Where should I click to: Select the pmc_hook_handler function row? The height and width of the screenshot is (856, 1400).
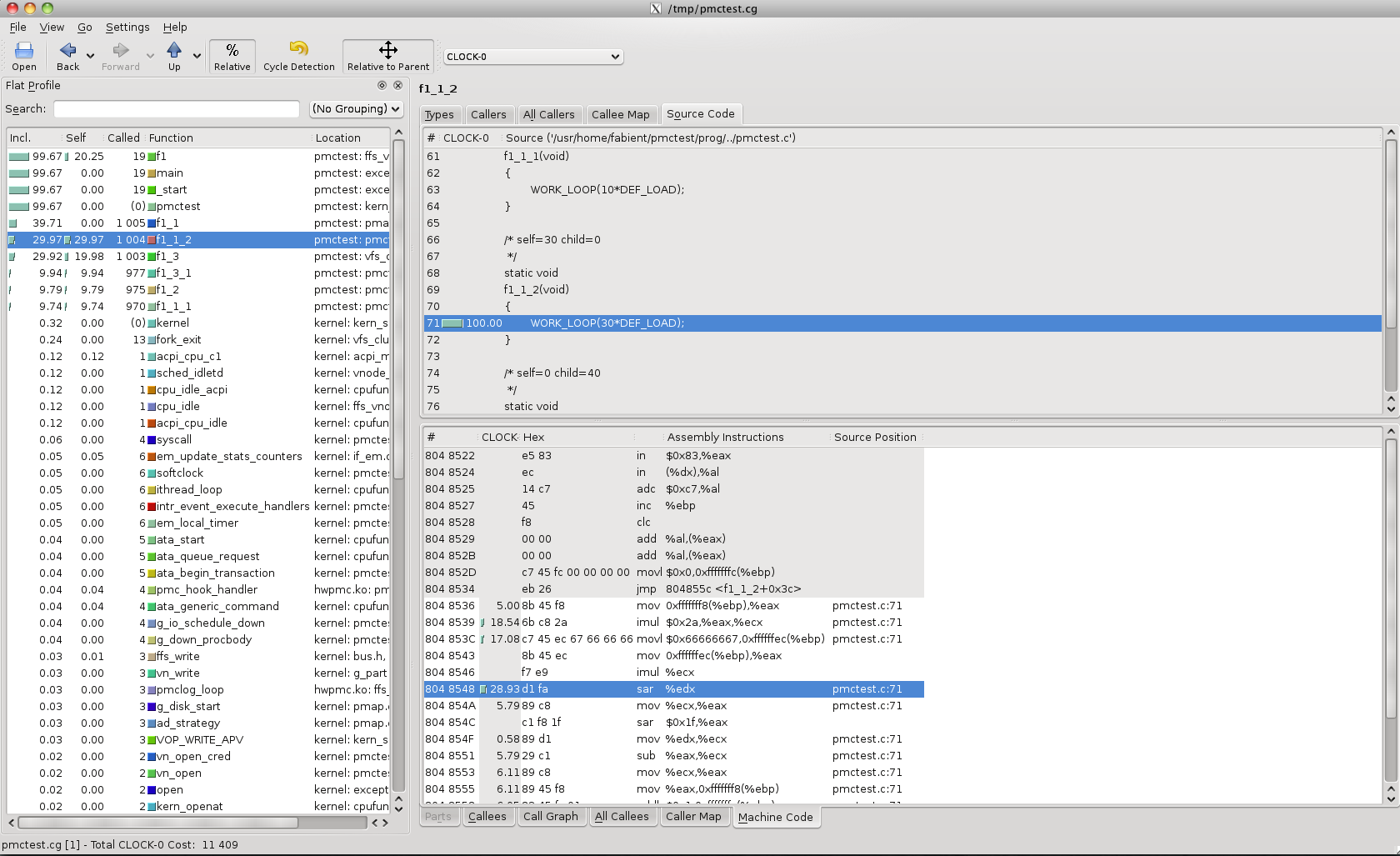click(x=198, y=590)
